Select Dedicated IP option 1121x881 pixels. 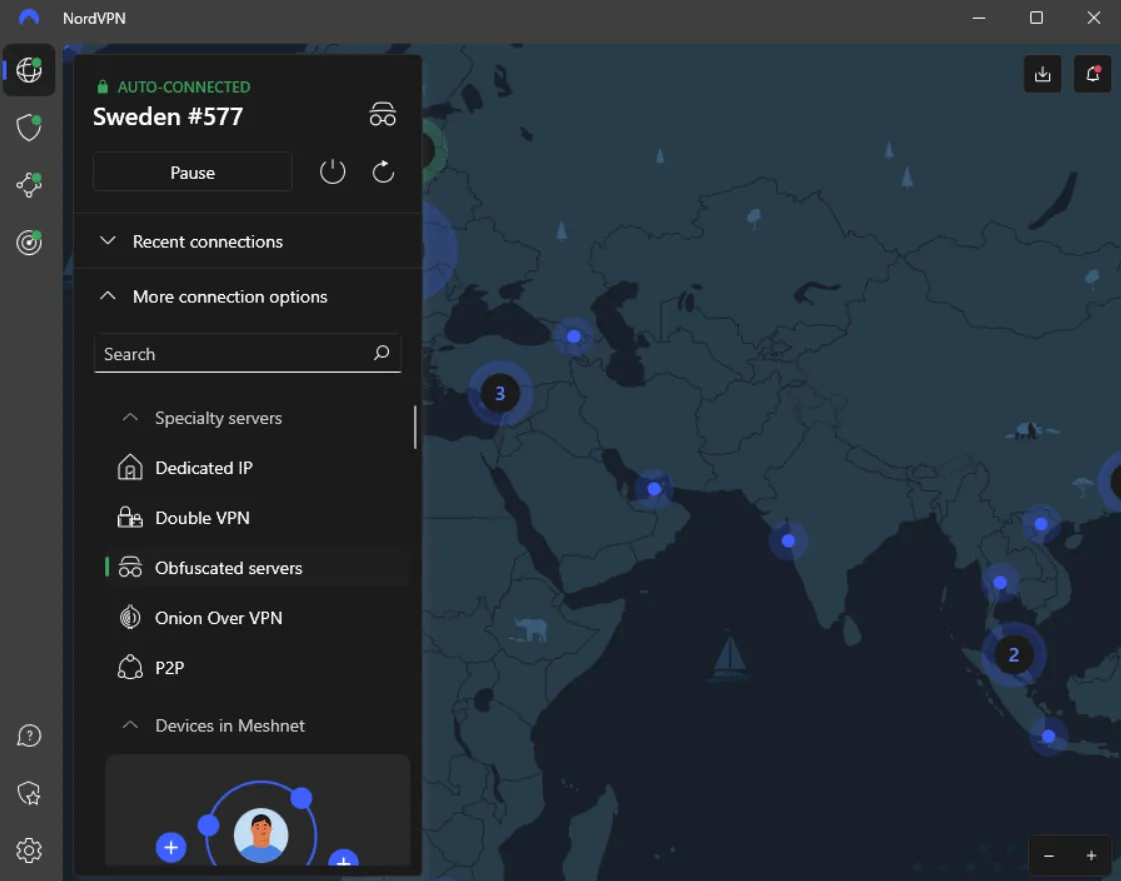203,468
